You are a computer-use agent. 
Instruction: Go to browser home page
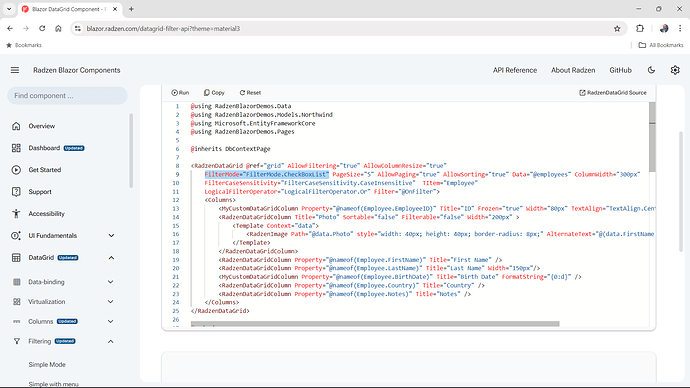[x=58, y=29]
